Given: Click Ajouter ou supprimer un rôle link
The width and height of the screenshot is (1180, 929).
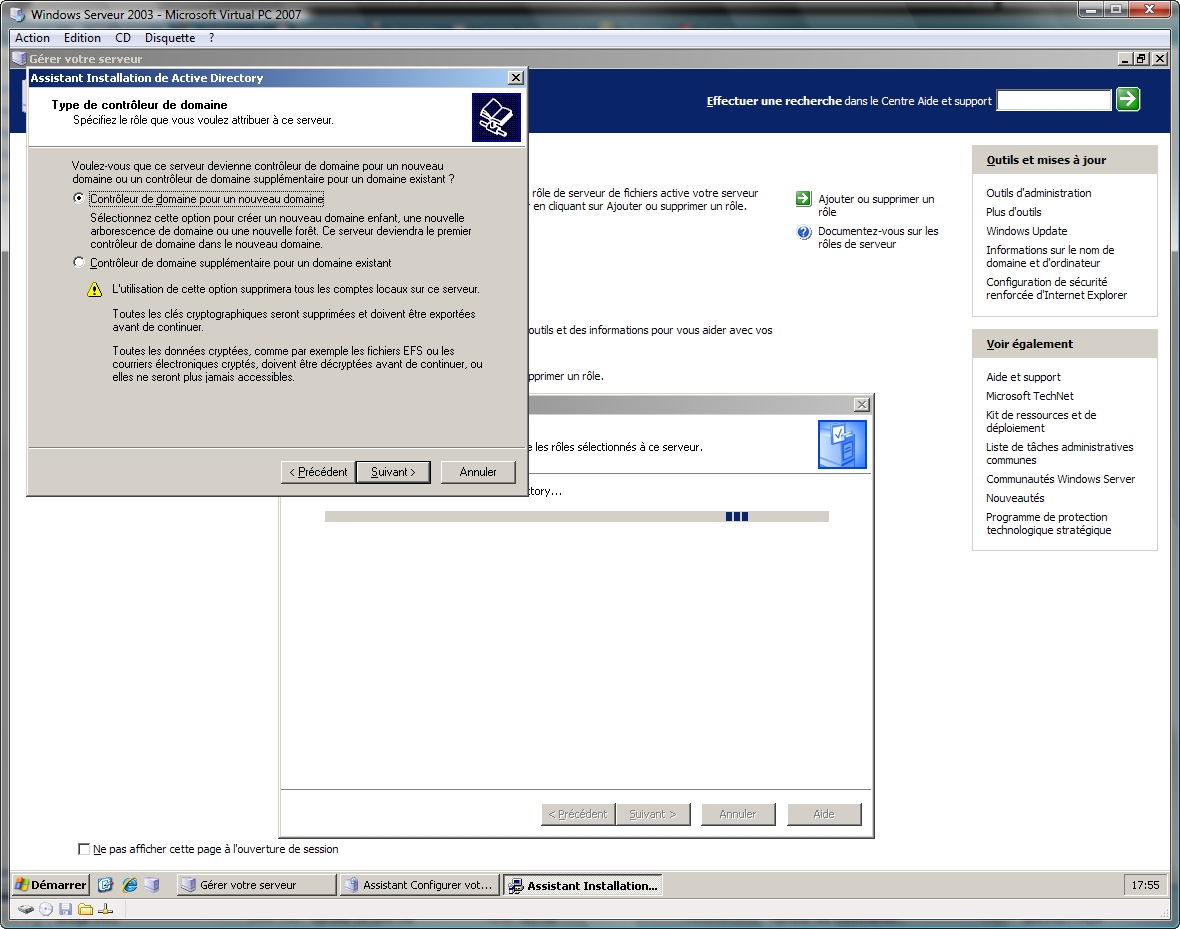Looking at the screenshot, I should pos(876,205).
